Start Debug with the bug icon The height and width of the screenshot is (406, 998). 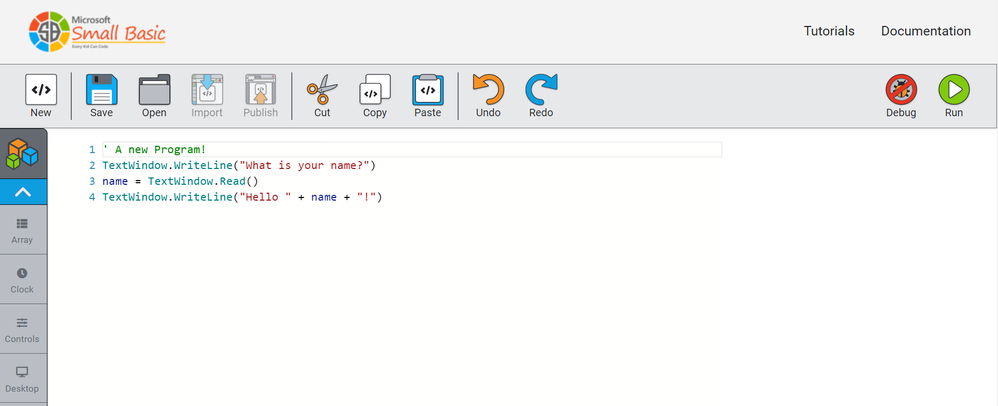tap(901, 96)
